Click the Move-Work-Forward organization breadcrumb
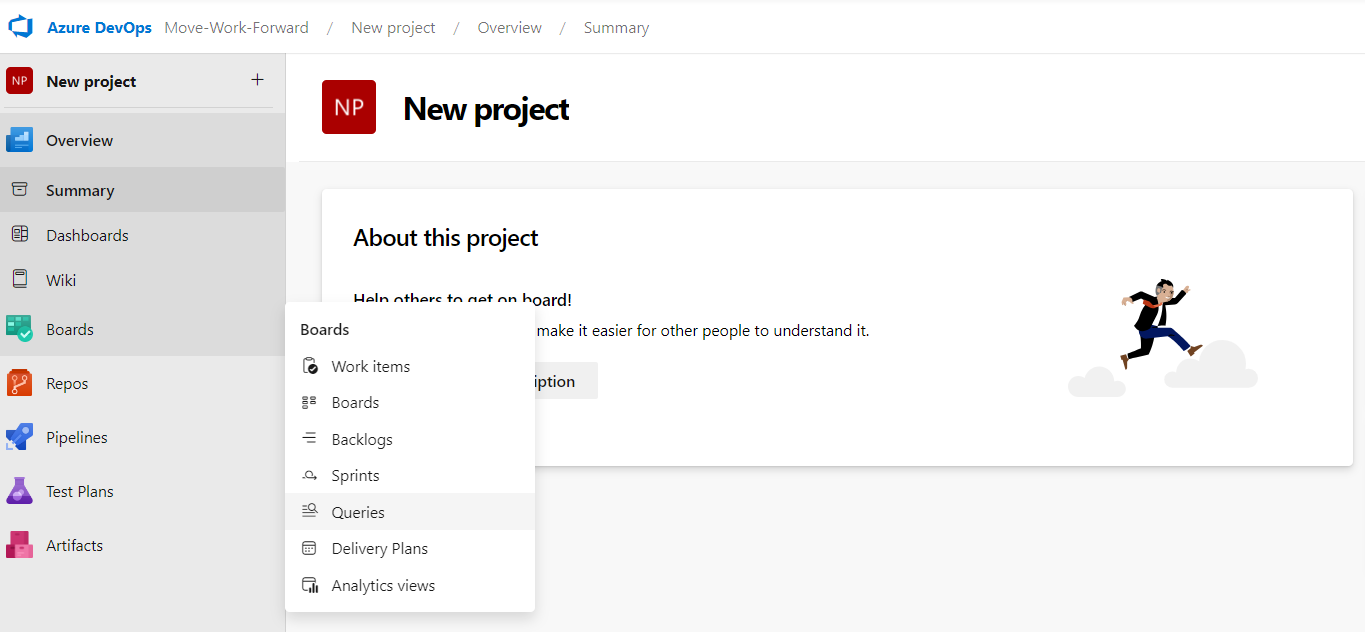The image size is (1365, 632). (236, 28)
